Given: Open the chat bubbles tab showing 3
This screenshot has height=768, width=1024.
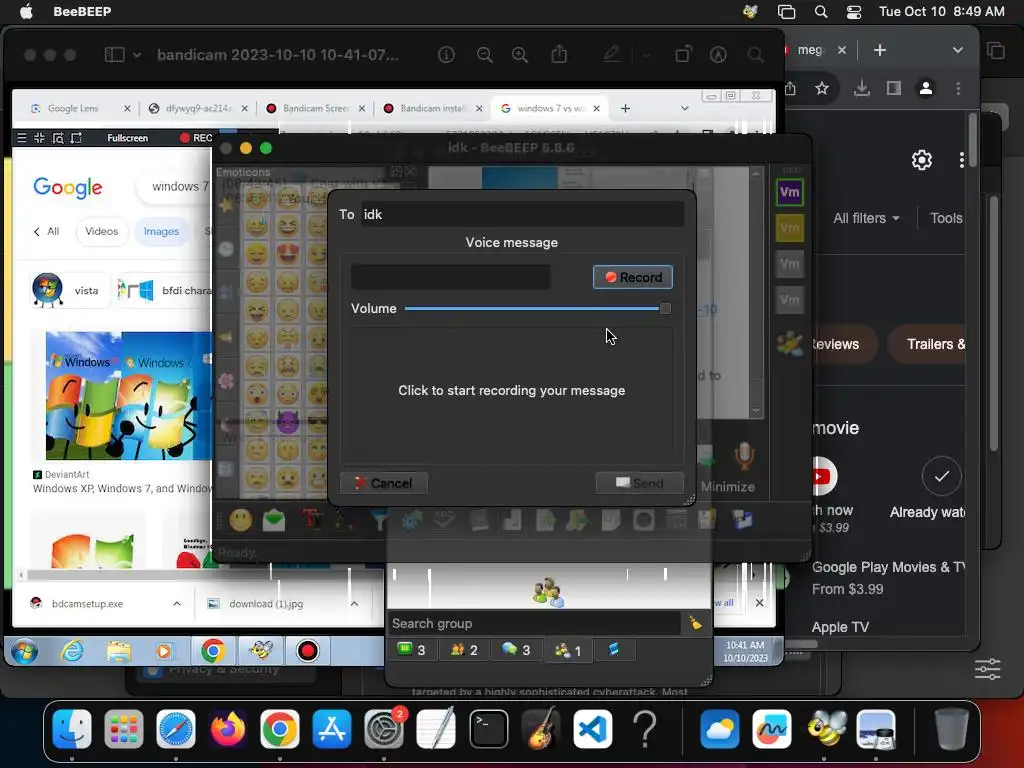Looking at the screenshot, I should pos(516,650).
